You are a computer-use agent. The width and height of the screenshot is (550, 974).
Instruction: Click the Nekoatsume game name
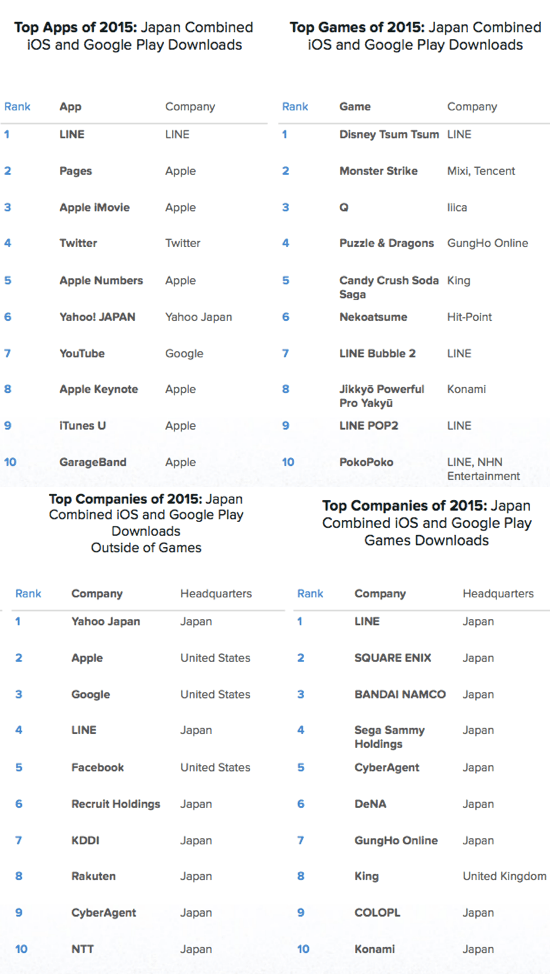pos(373,317)
